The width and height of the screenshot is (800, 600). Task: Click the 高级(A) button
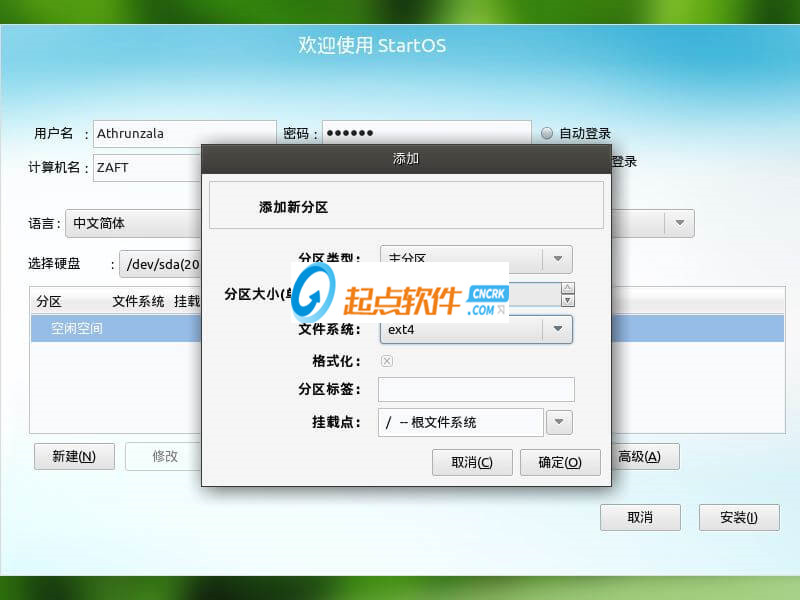coord(645,456)
